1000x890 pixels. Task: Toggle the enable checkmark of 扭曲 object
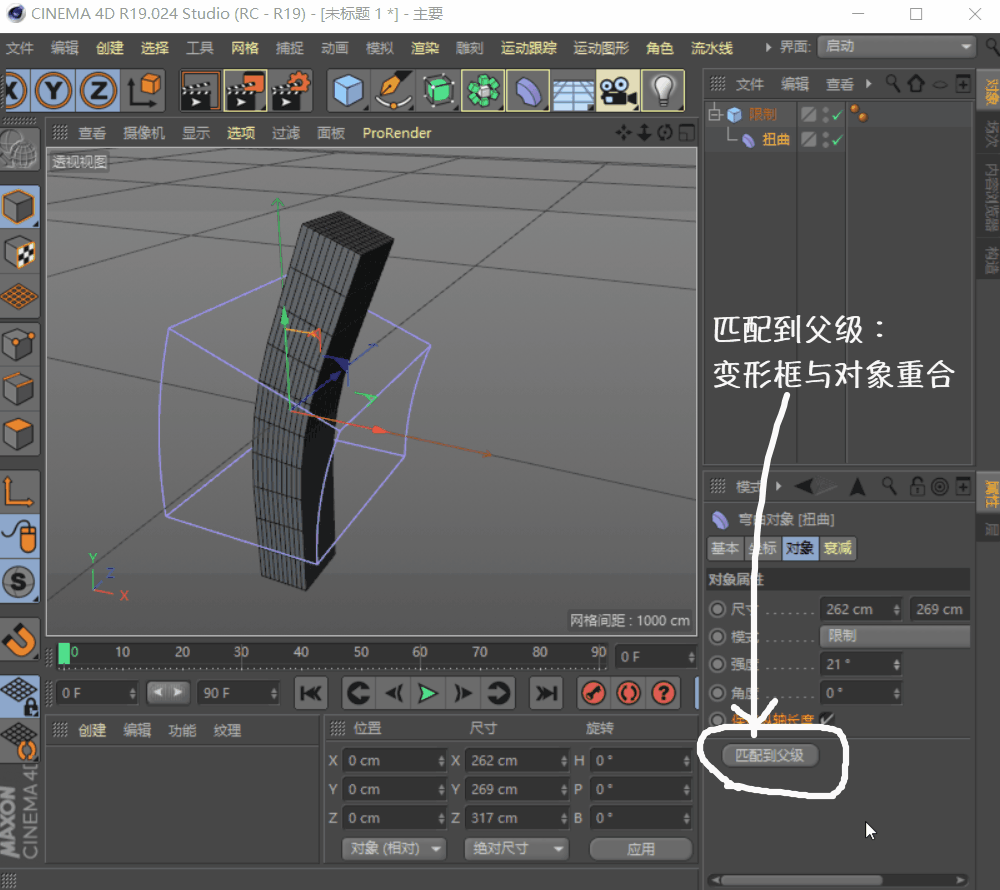click(836, 140)
